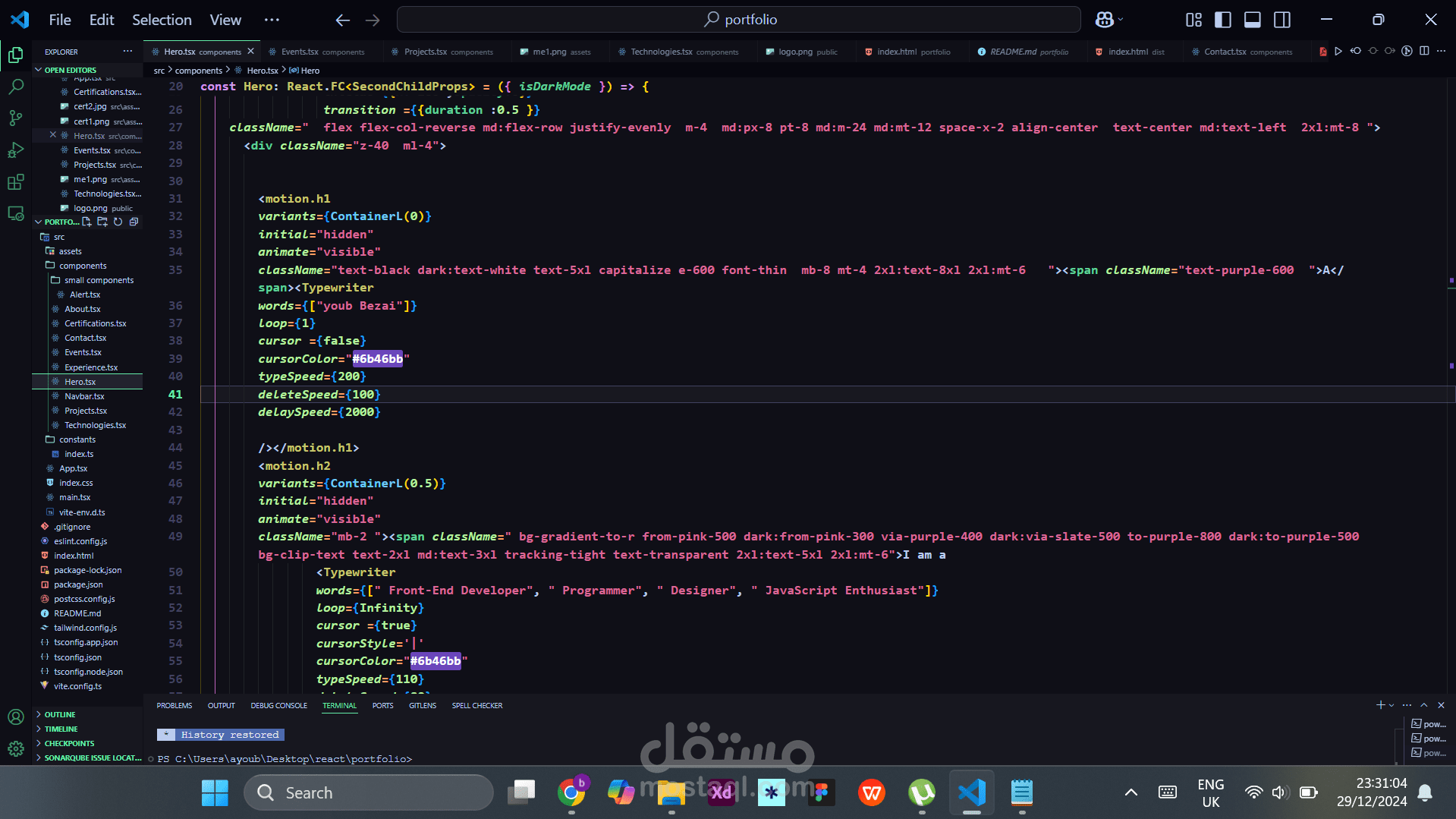
Task: Open the terminal launch profile dropdown
Action: tap(1392, 705)
